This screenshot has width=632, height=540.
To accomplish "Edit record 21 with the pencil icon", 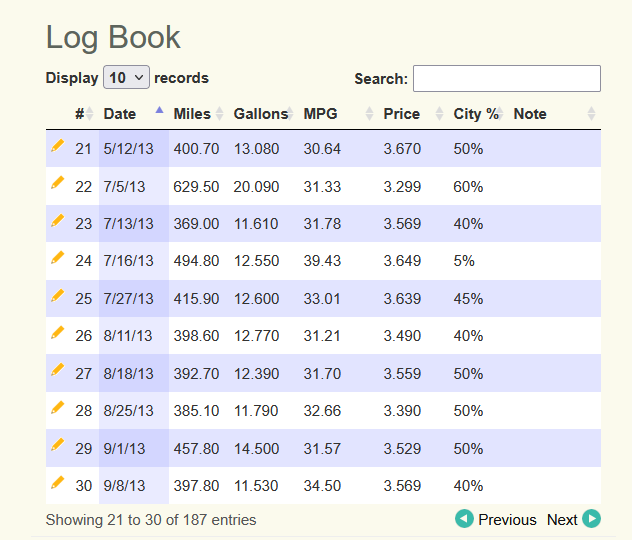I will tap(58, 145).
